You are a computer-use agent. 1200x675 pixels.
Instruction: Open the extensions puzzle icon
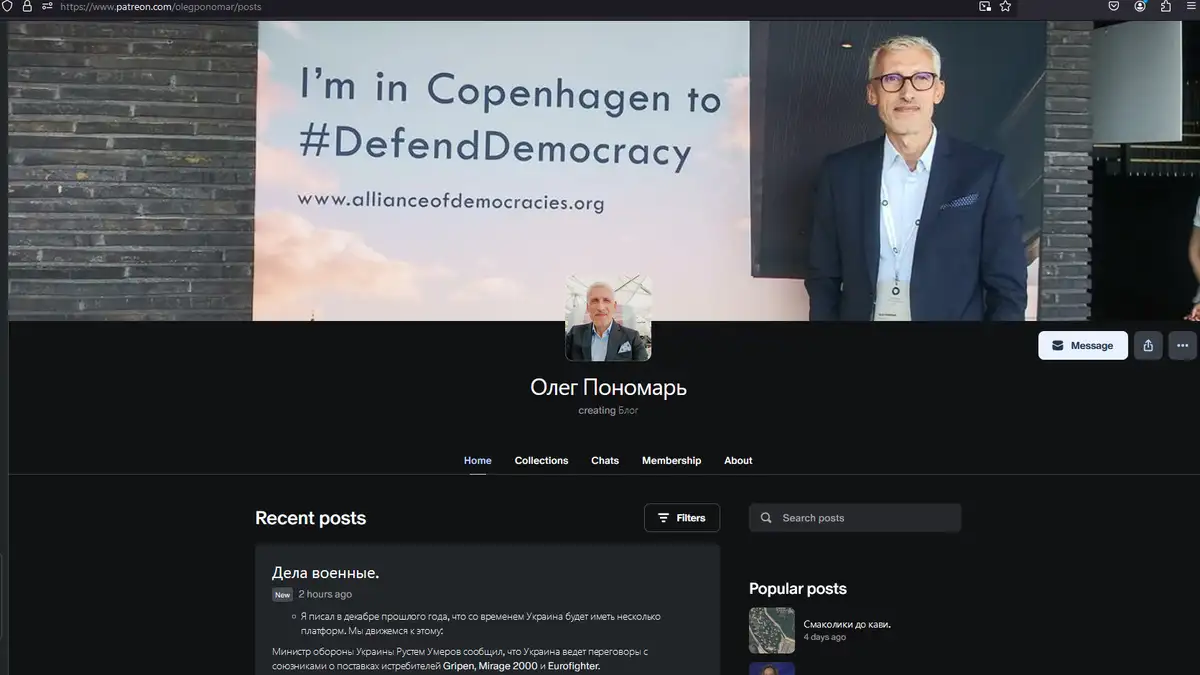pos(1166,6)
